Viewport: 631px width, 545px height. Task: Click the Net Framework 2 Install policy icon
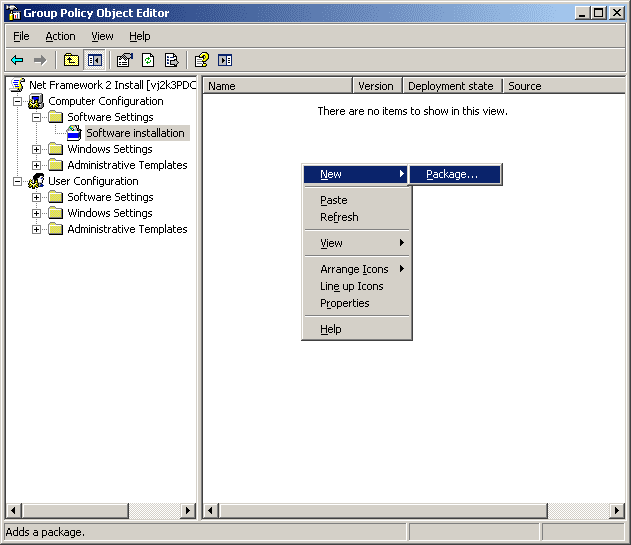(17, 85)
